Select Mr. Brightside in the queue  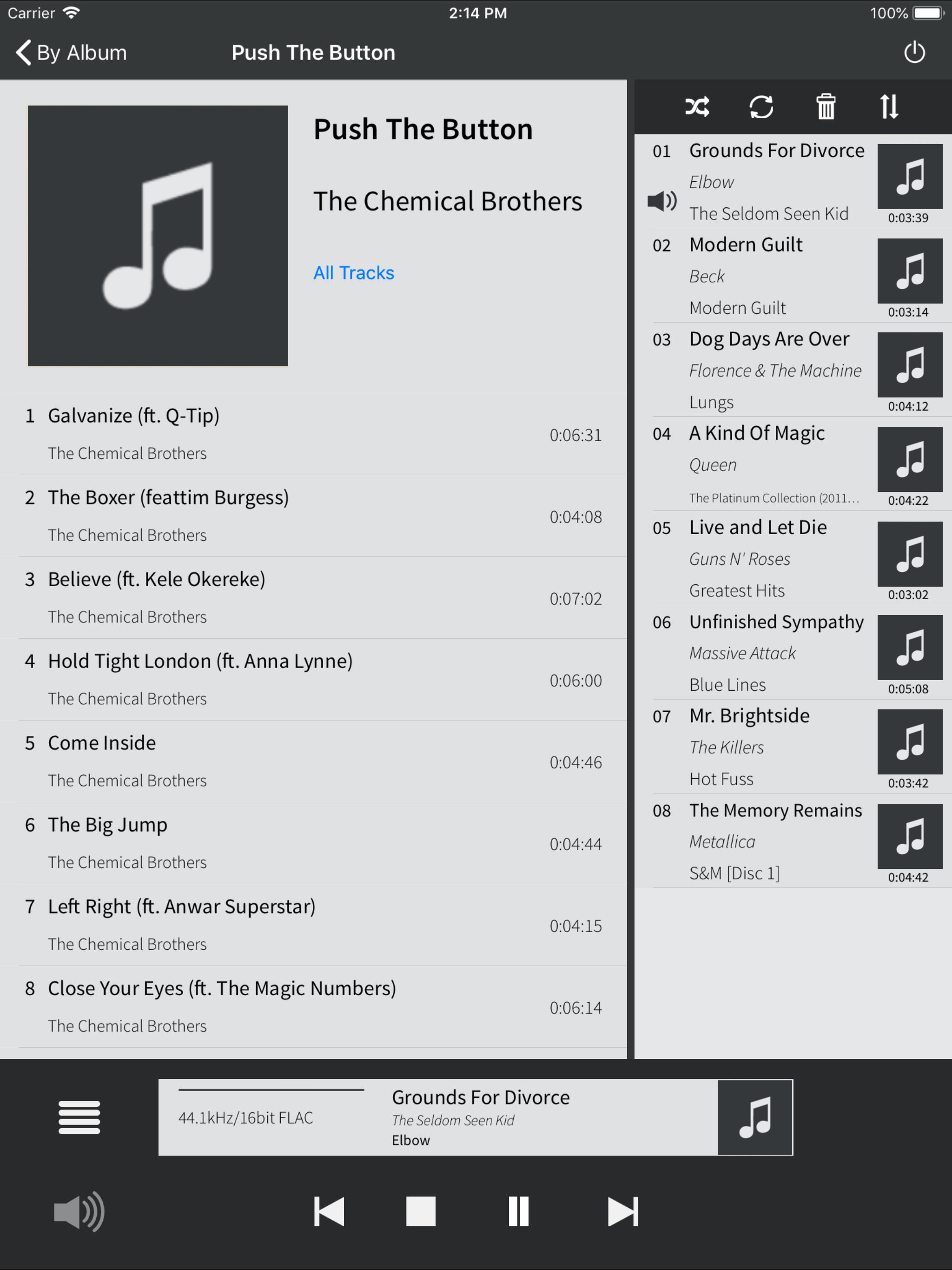pyautogui.click(x=801, y=747)
